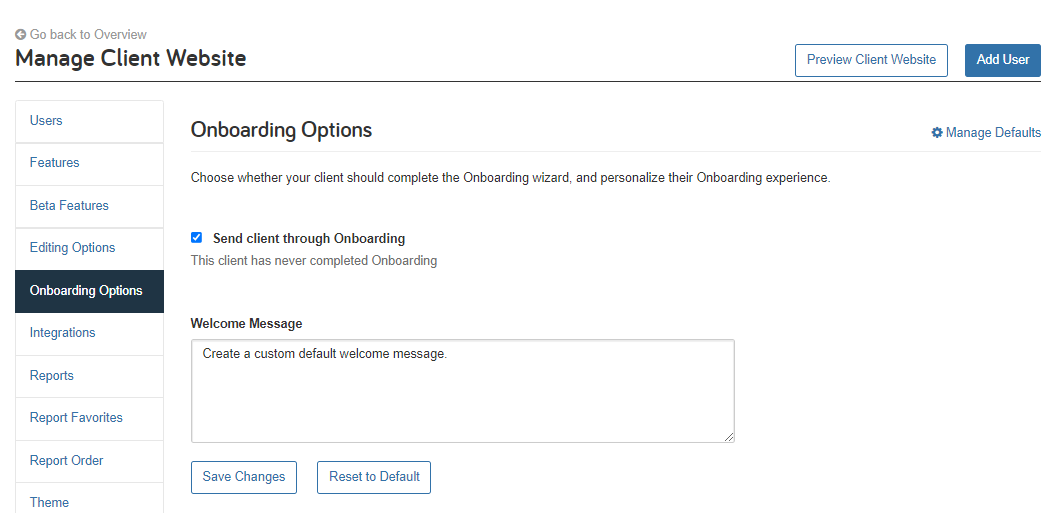Click inside the Welcome Message text area
This screenshot has height=513, width=1055.
[x=463, y=391]
